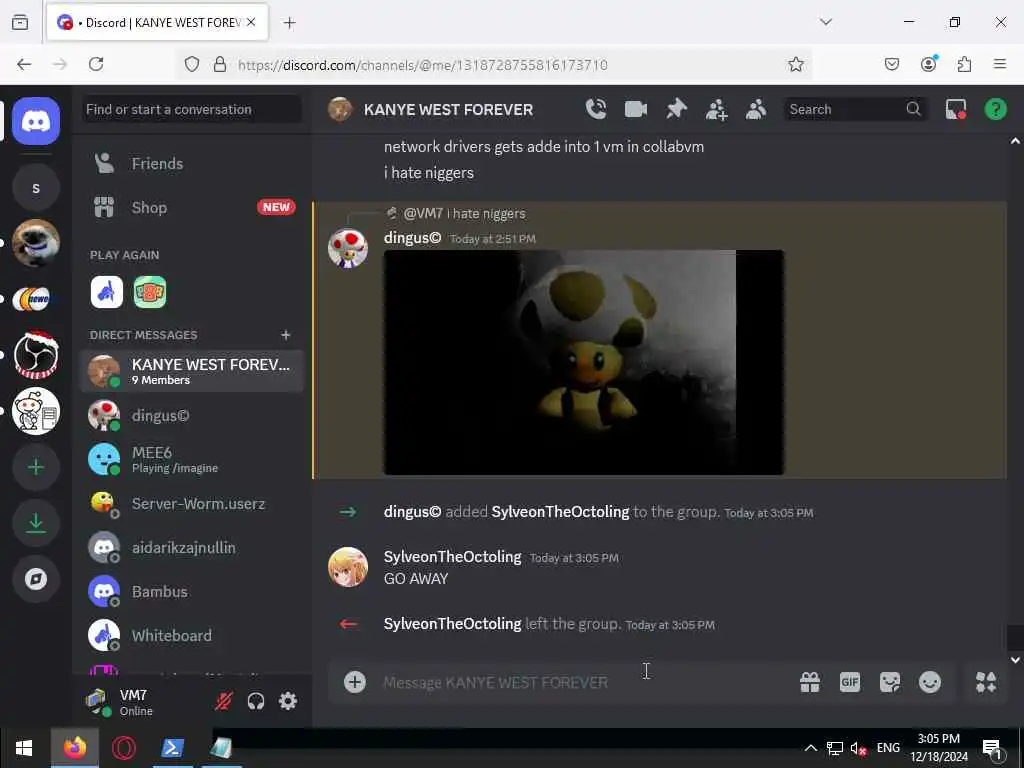Open the Shop page
This screenshot has height=768, width=1024.
tap(191, 208)
